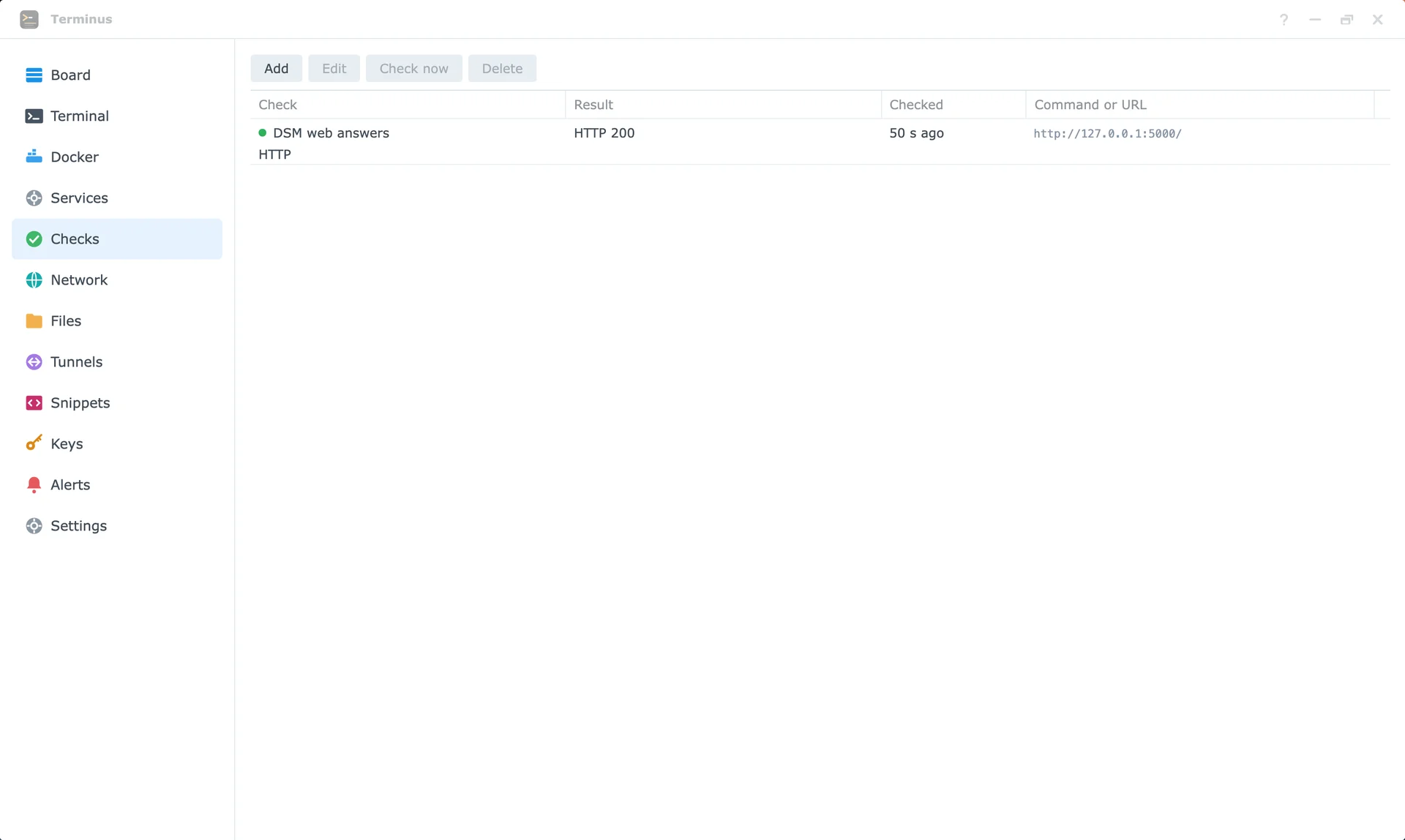This screenshot has height=840, width=1405.
Task: Open the Settings section label
Action: [x=78, y=525]
